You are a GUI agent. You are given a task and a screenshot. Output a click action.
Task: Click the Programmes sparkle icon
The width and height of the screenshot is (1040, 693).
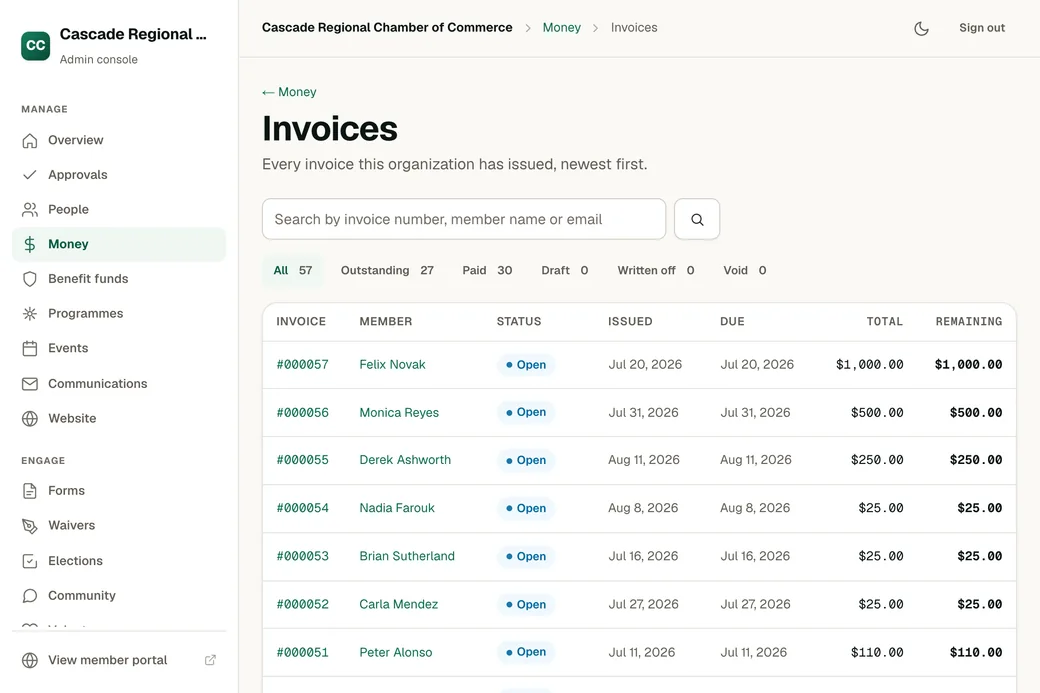[30, 314]
